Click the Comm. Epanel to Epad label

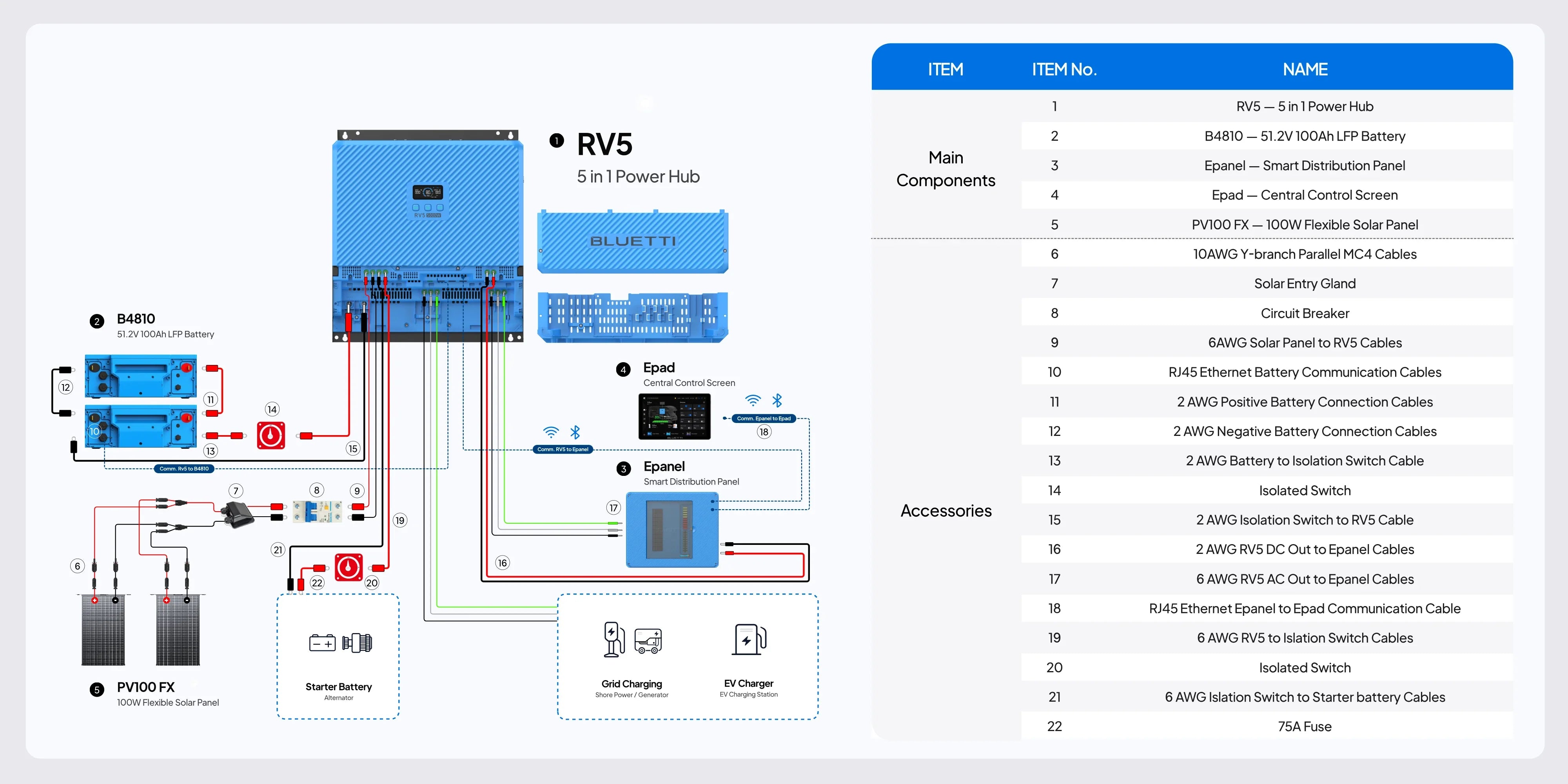pos(764,418)
